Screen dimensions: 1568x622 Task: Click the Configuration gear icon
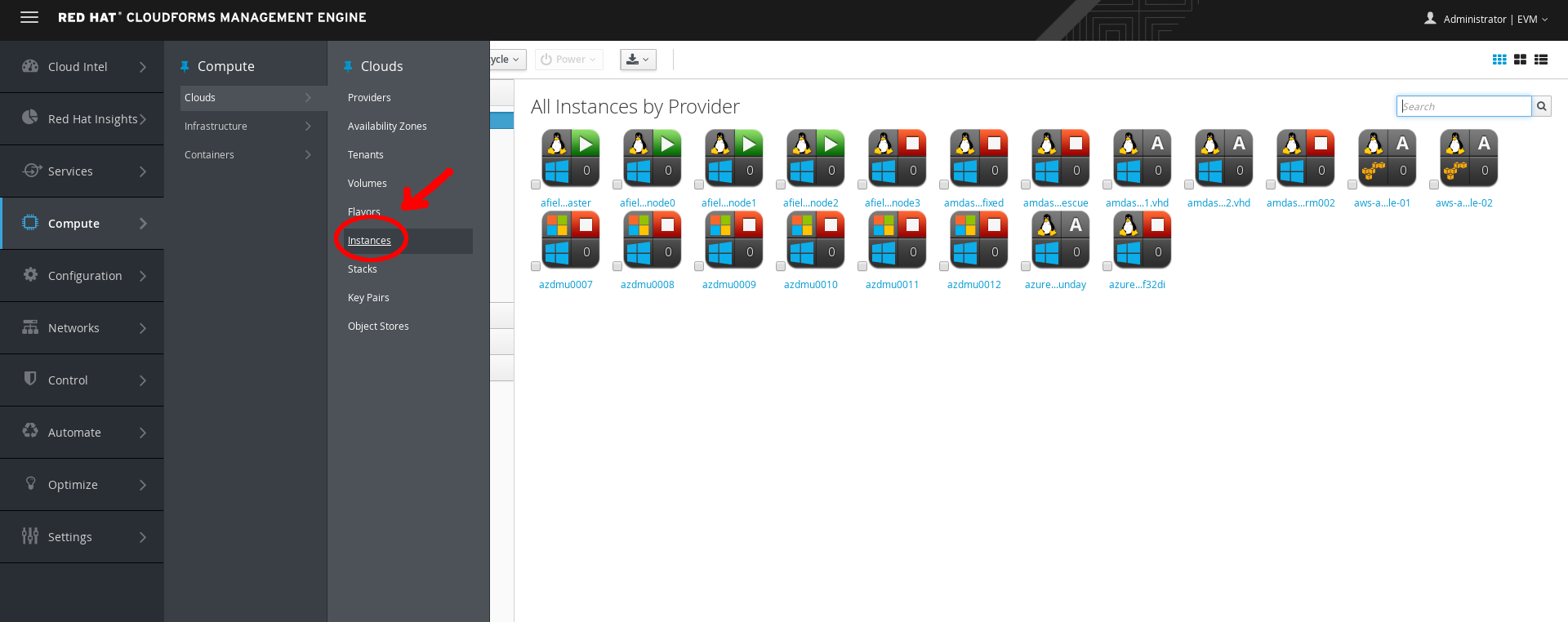pyautogui.click(x=30, y=274)
